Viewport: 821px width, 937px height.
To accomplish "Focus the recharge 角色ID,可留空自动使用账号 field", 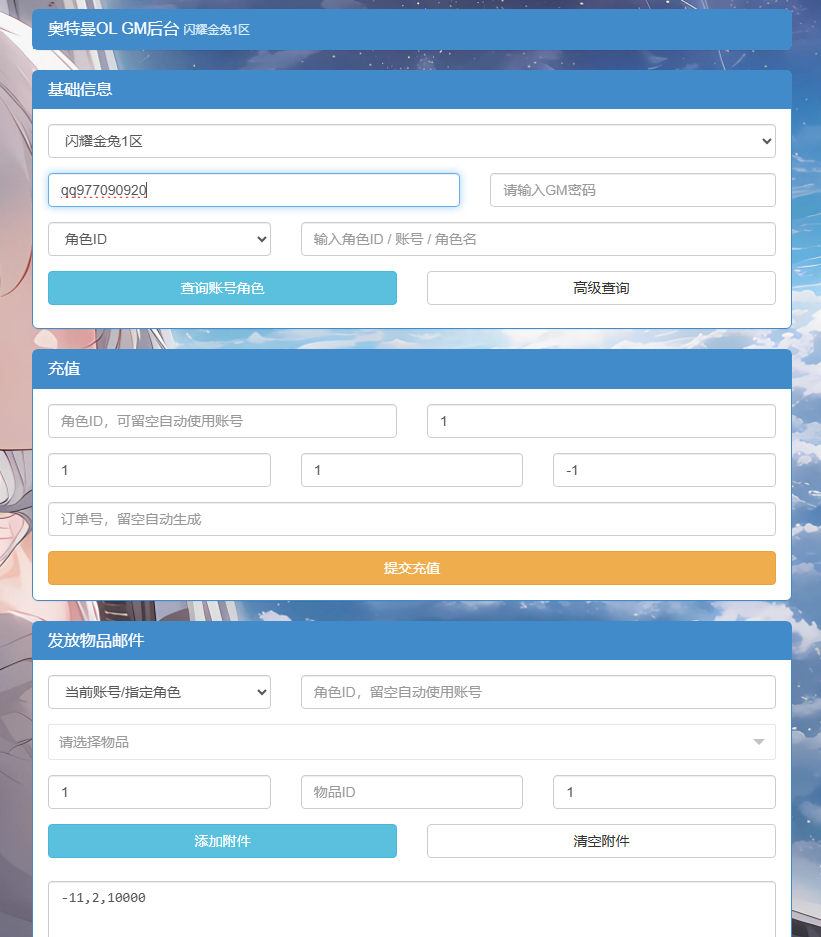I will (x=222, y=421).
